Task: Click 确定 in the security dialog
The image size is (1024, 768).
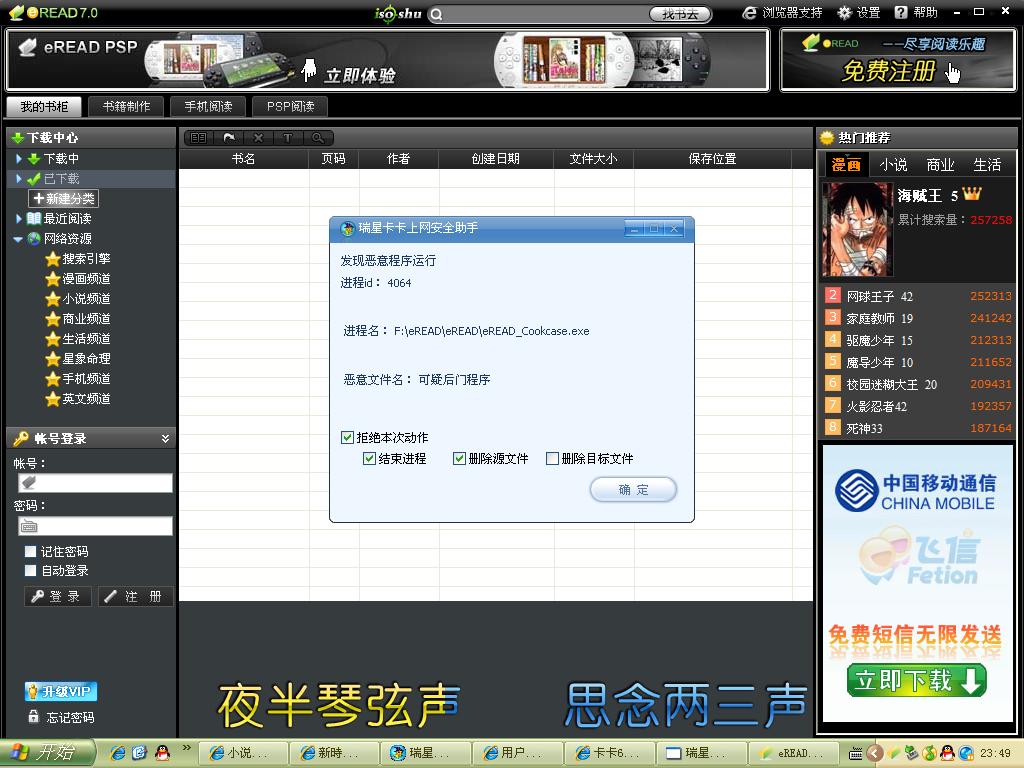Action: click(633, 490)
